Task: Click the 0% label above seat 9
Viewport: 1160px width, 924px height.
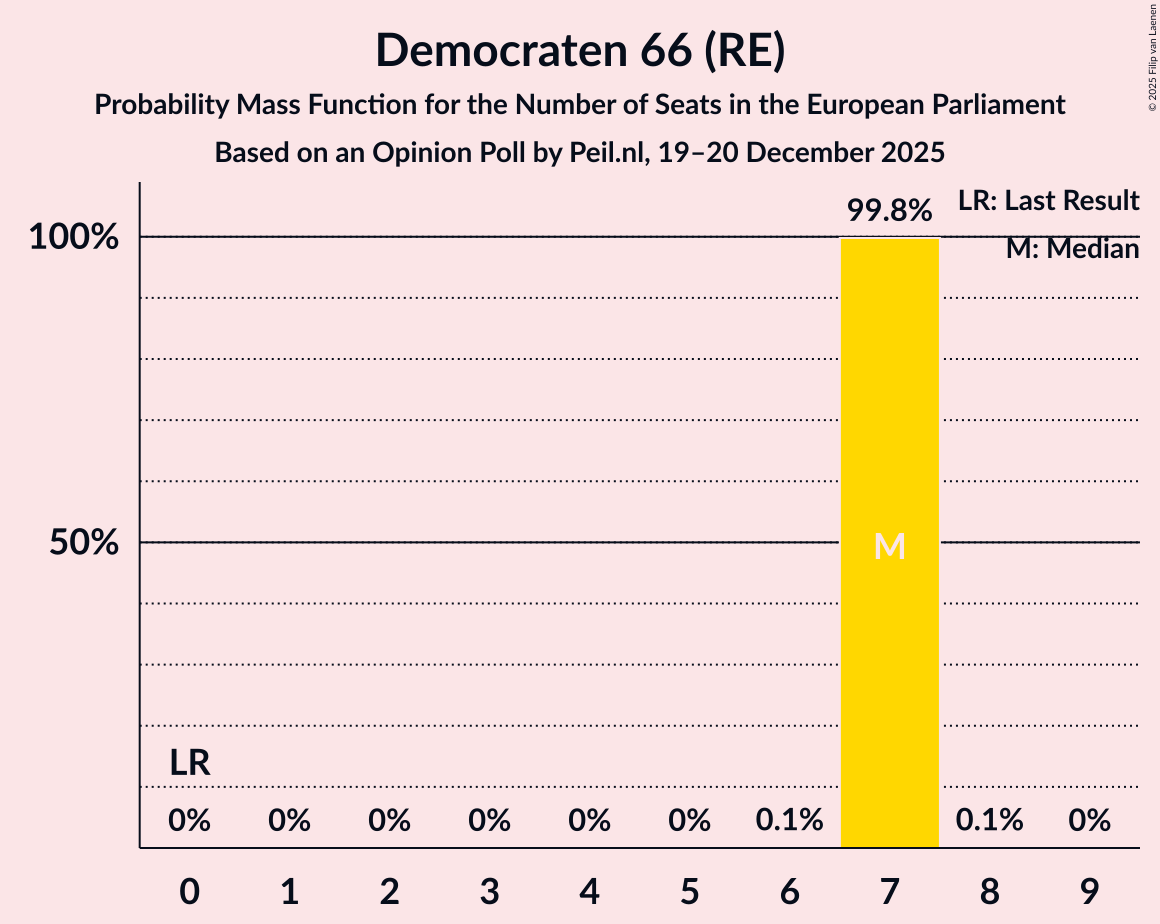Action: click(x=1089, y=821)
